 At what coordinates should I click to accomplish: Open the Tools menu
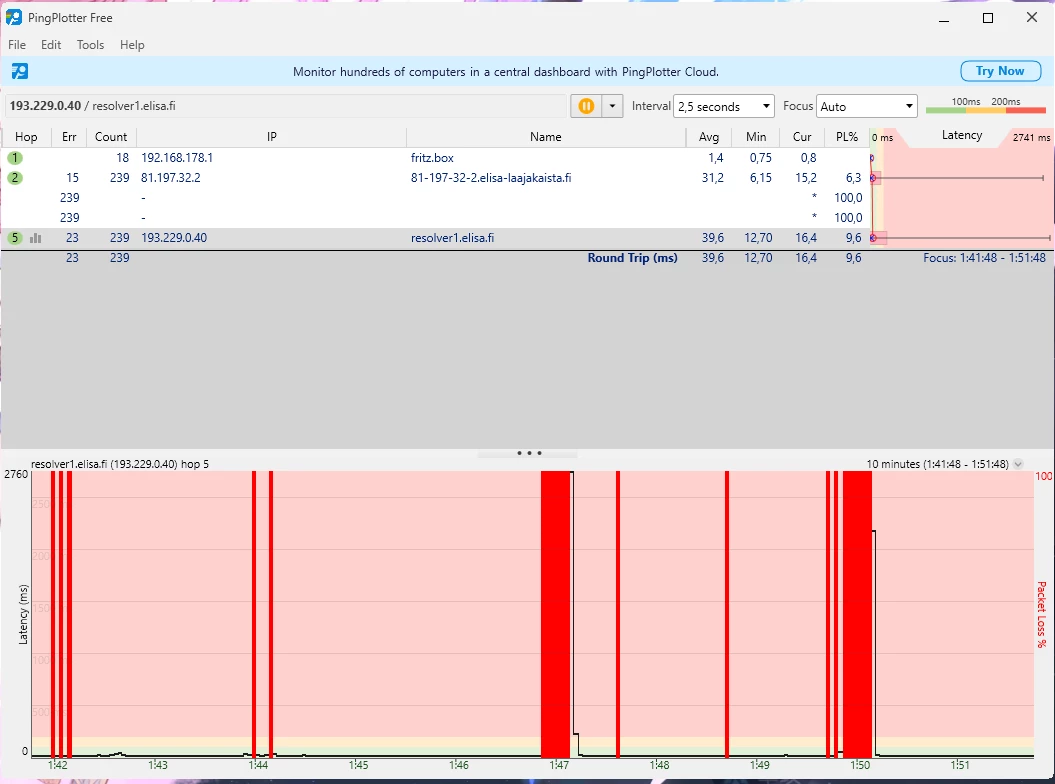(x=90, y=45)
